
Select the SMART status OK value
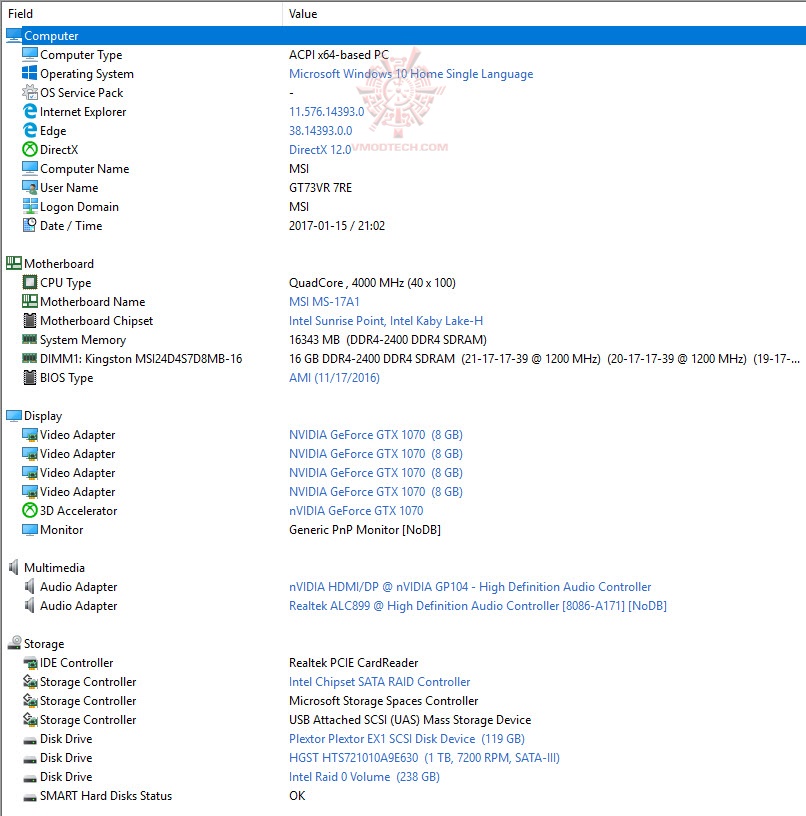297,796
